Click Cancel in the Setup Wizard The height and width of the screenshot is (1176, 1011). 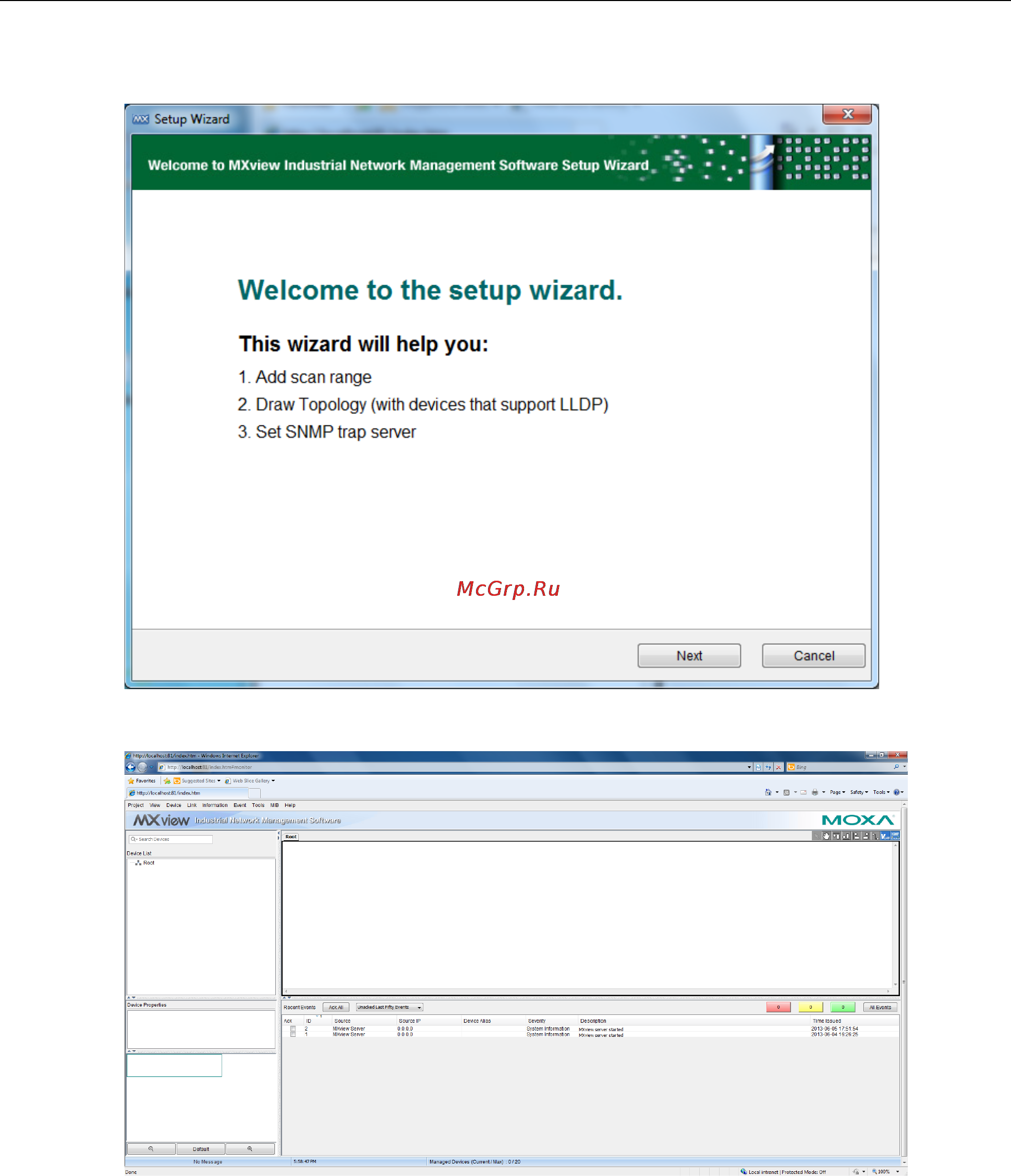813,656
